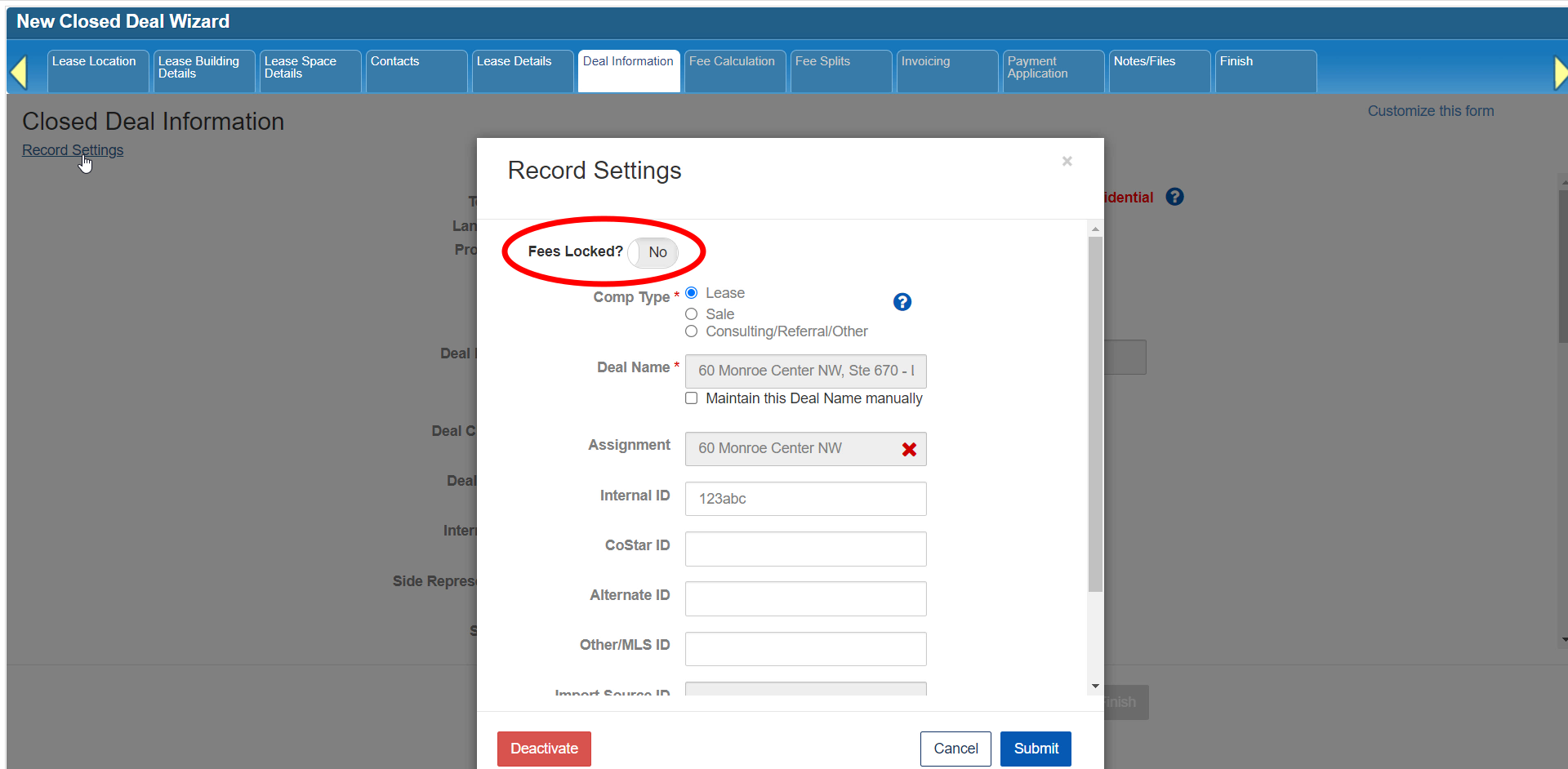Cancel the Record Settings dialog
This screenshot has height=769, width=1568.
click(955, 749)
